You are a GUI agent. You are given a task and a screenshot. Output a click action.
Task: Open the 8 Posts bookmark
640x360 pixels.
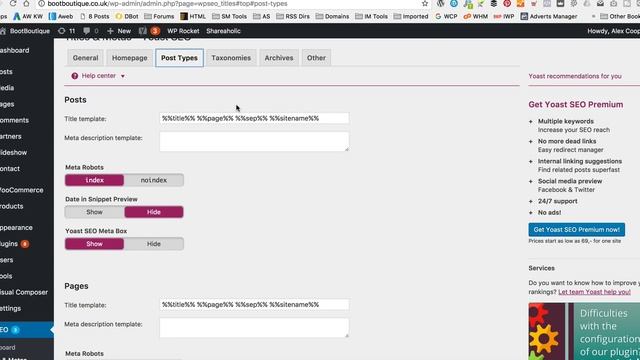click(95, 16)
